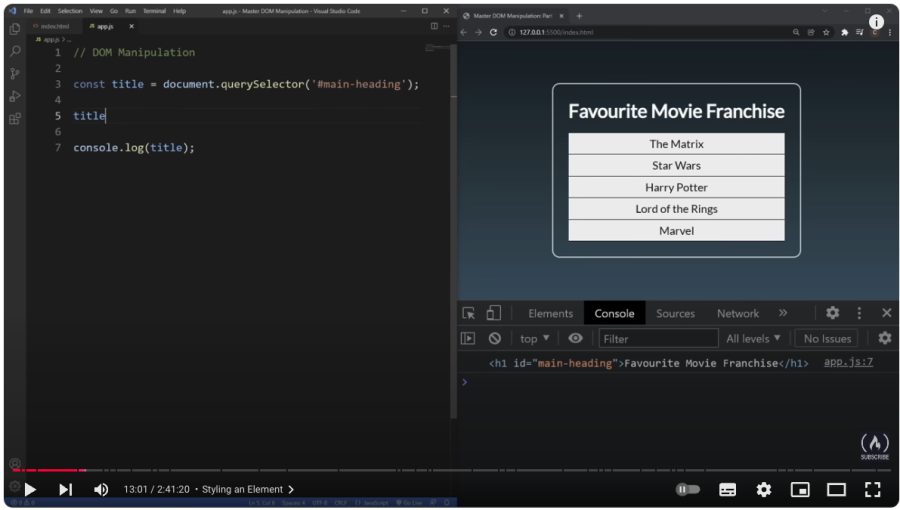Viewport: 900px width, 510px height.
Task: Click the Marvel list item
Action: [676, 231]
